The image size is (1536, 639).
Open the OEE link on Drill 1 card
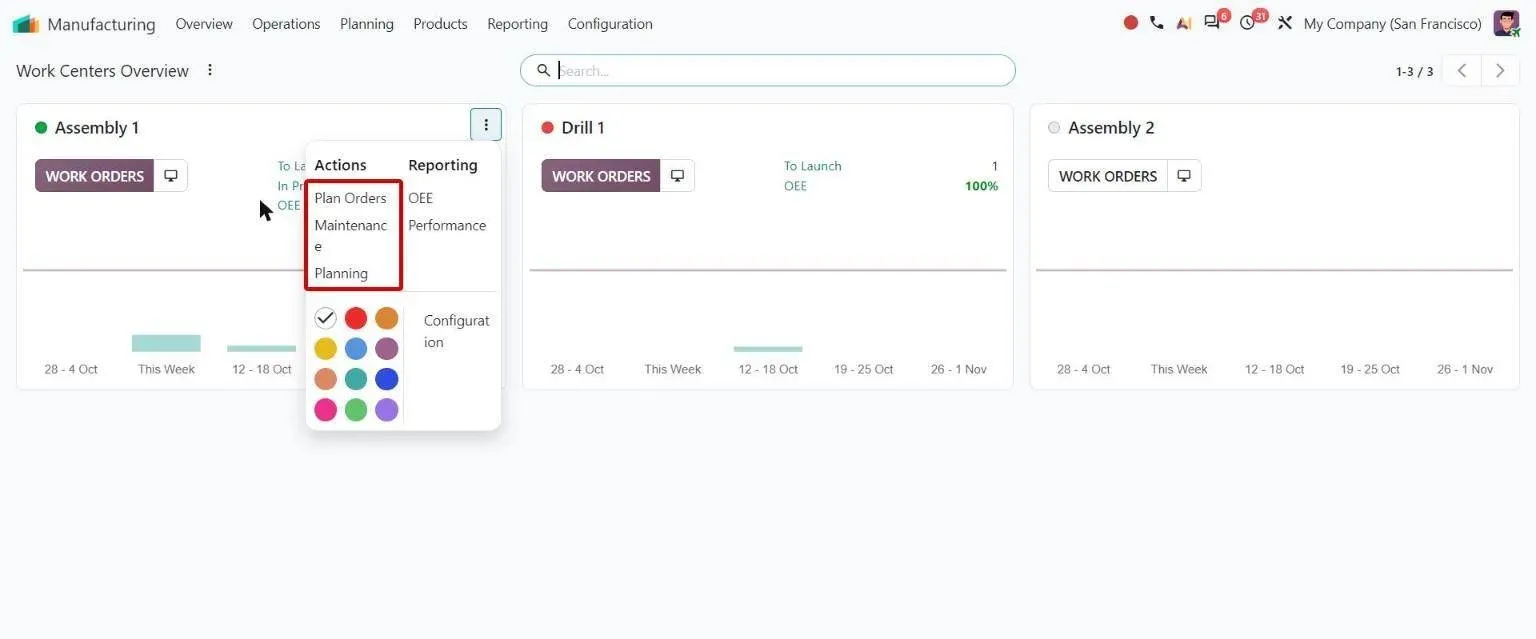click(795, 186)
